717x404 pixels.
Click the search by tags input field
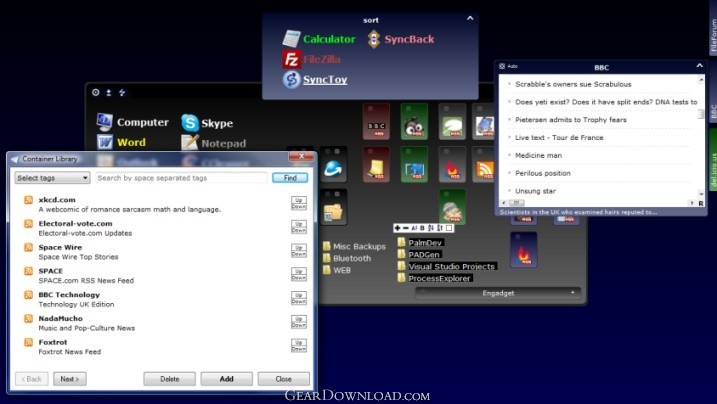[x=182, y=178]
